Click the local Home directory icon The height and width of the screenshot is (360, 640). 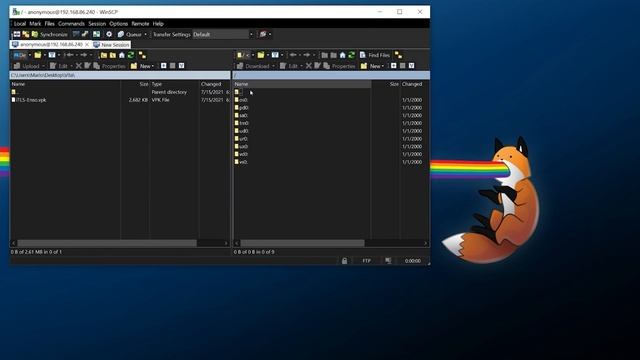[x=122, y=55]
